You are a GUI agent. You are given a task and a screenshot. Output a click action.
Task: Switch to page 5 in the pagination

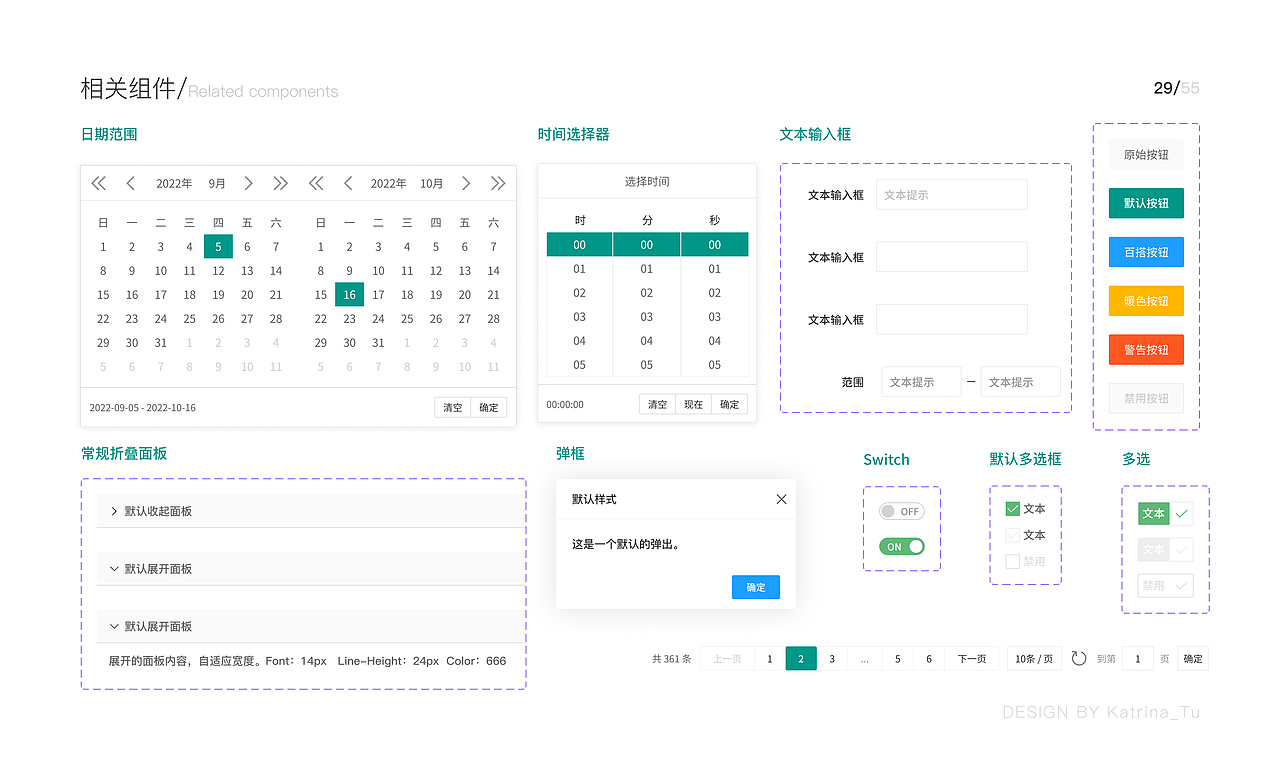(x=897, y=658)
